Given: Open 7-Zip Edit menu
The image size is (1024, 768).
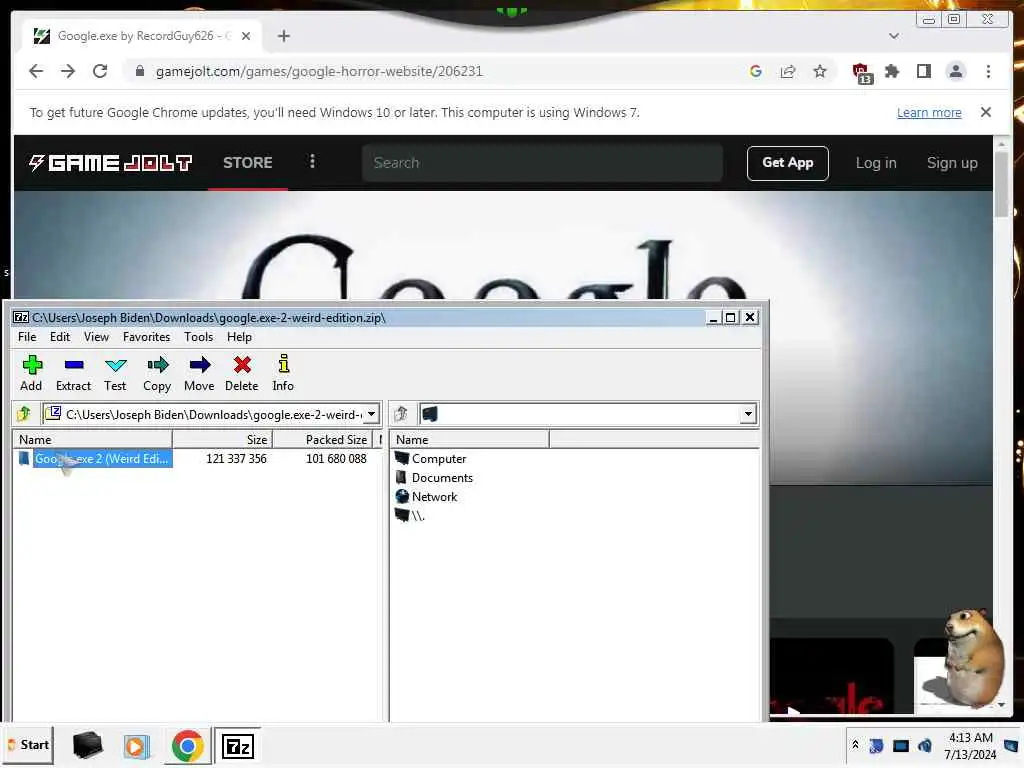Looking at the screenshot, I should pos(60,337).
